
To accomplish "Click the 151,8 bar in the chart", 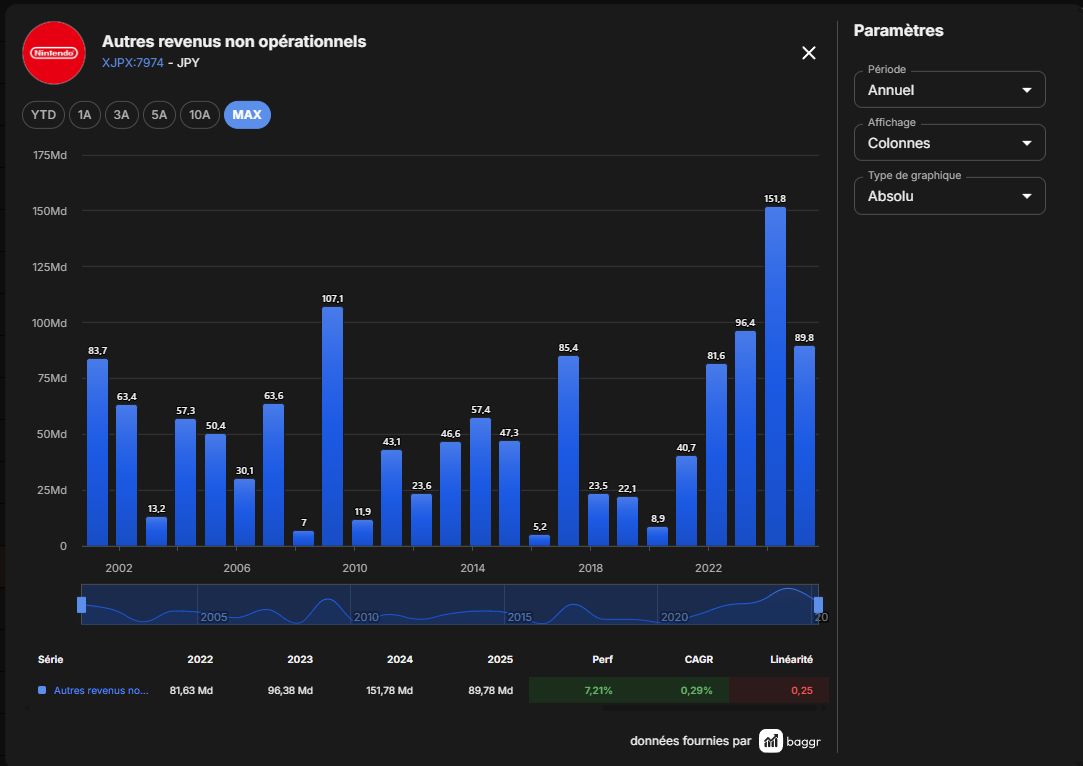I will [x=775, y=376].
